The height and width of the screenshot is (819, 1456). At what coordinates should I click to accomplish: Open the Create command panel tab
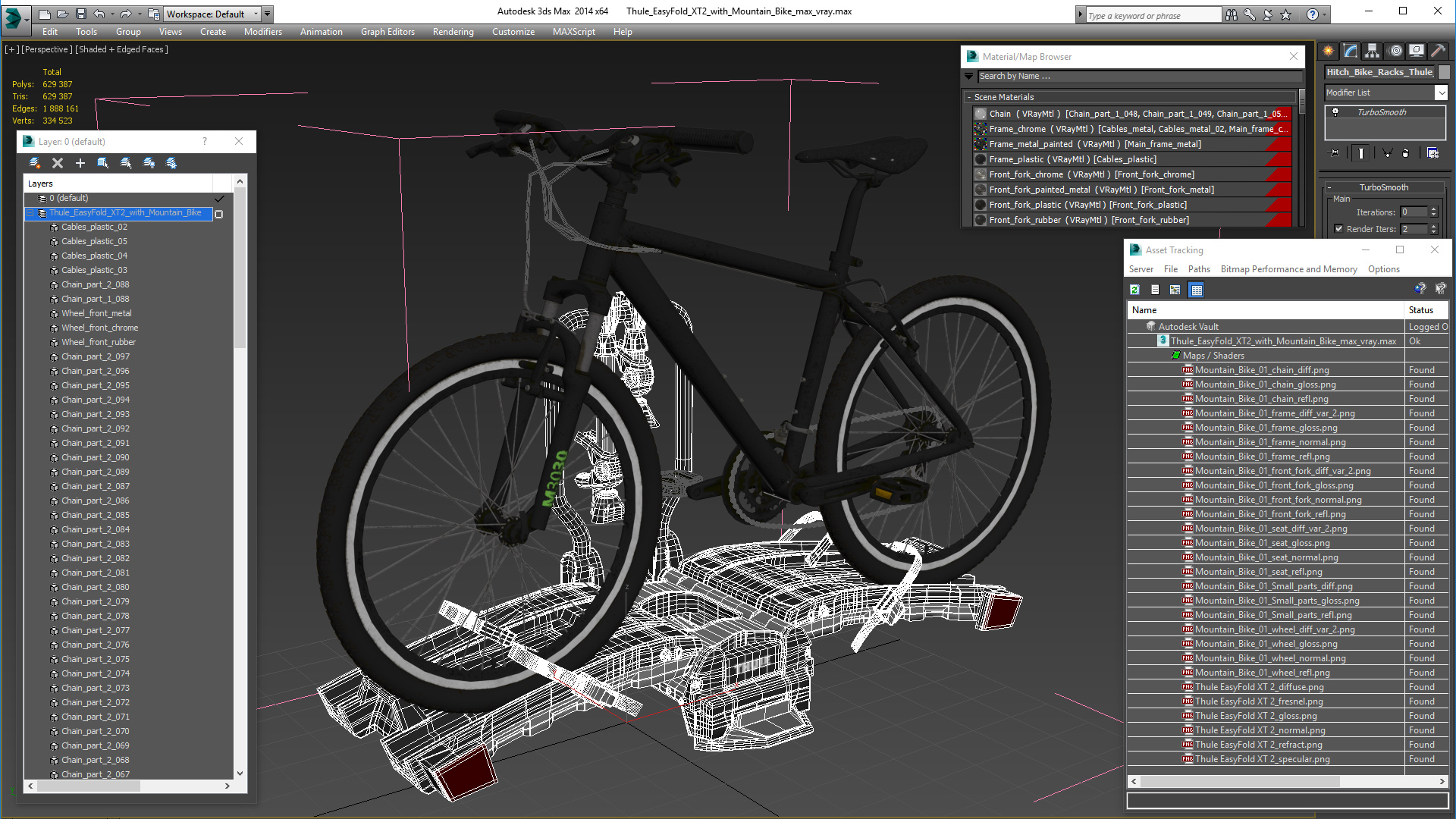pos(1329,51)
